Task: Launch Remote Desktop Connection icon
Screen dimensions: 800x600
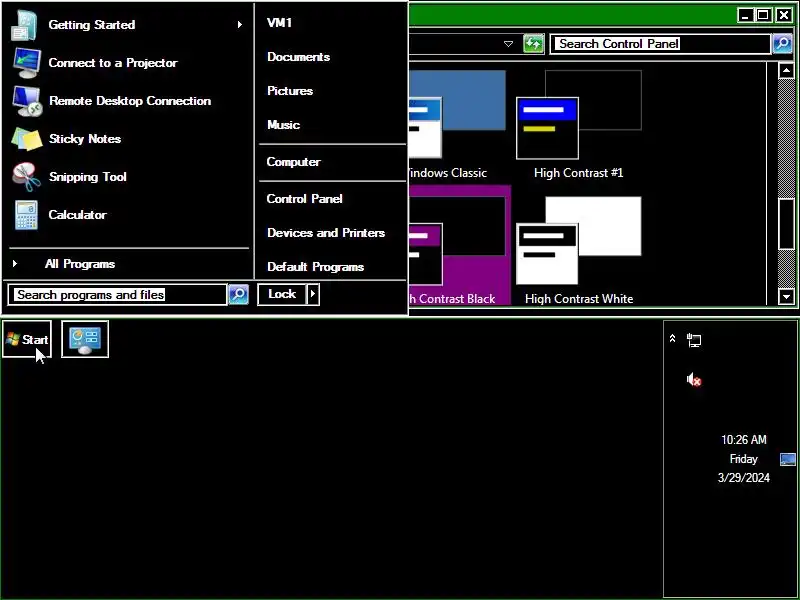Action: click(28, 101)
